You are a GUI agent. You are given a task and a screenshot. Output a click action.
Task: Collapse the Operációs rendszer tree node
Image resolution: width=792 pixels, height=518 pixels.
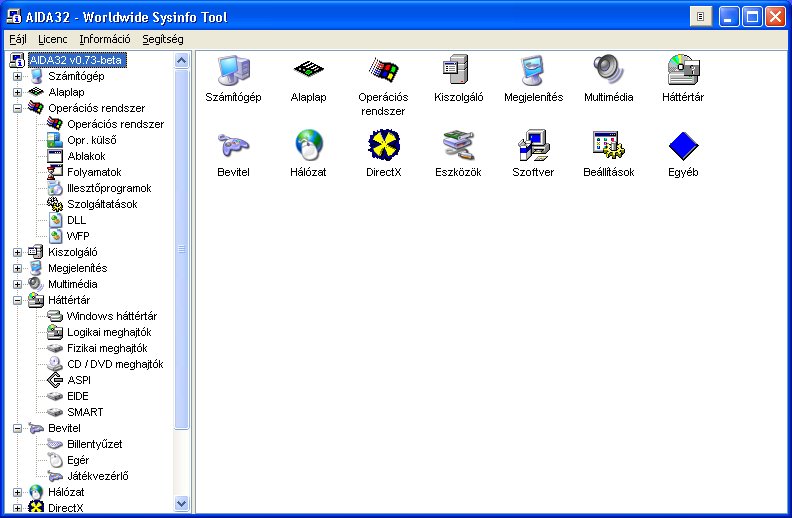tap(18, 108)
